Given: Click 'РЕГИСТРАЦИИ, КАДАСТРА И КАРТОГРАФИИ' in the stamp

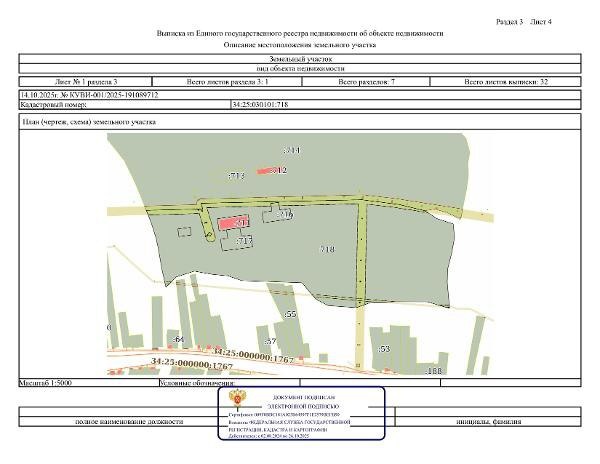Looking at the screenshot, I should click(x=278, y=430).
